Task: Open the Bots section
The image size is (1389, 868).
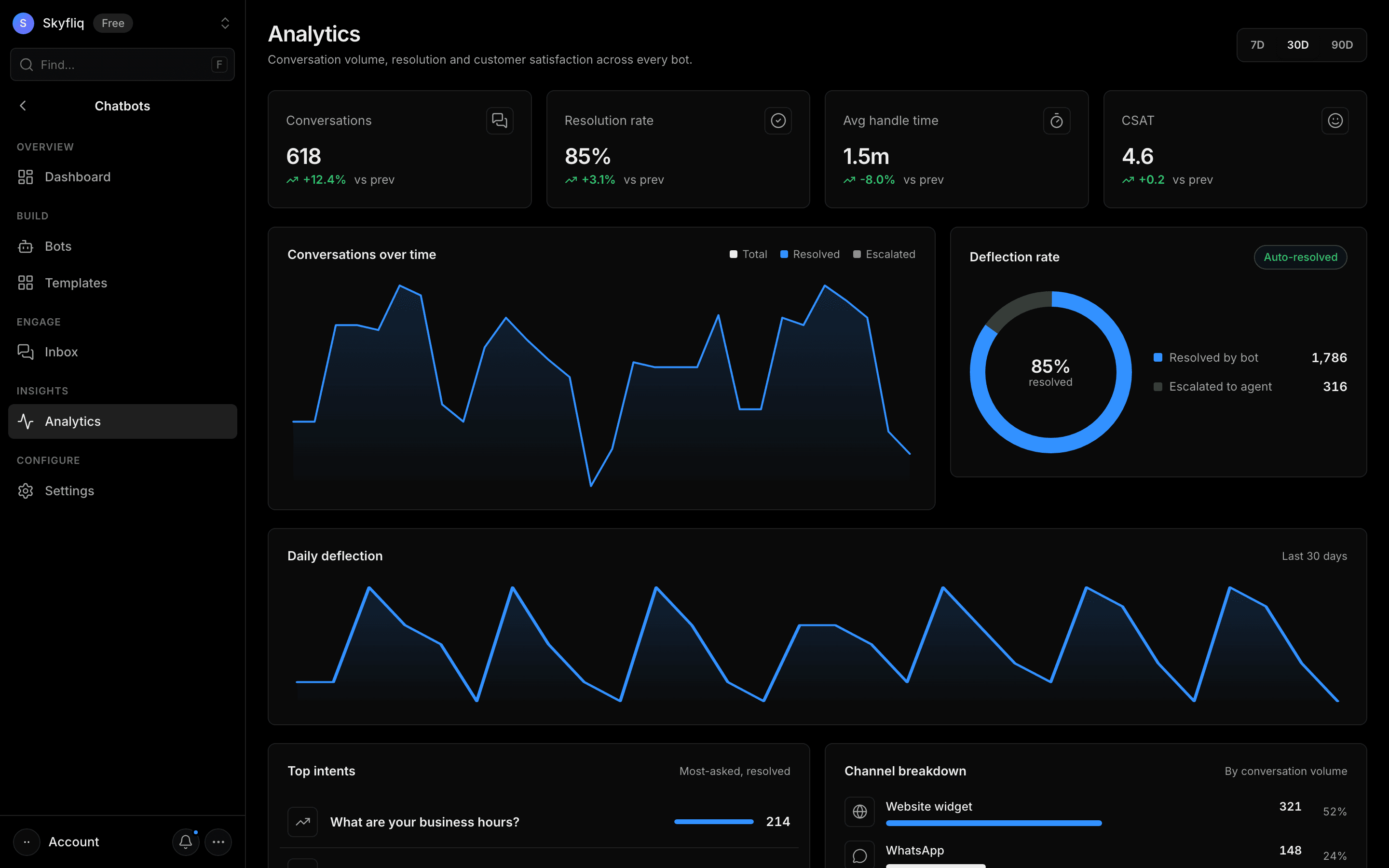Action: pyautogui.click(x=122, y=246)
